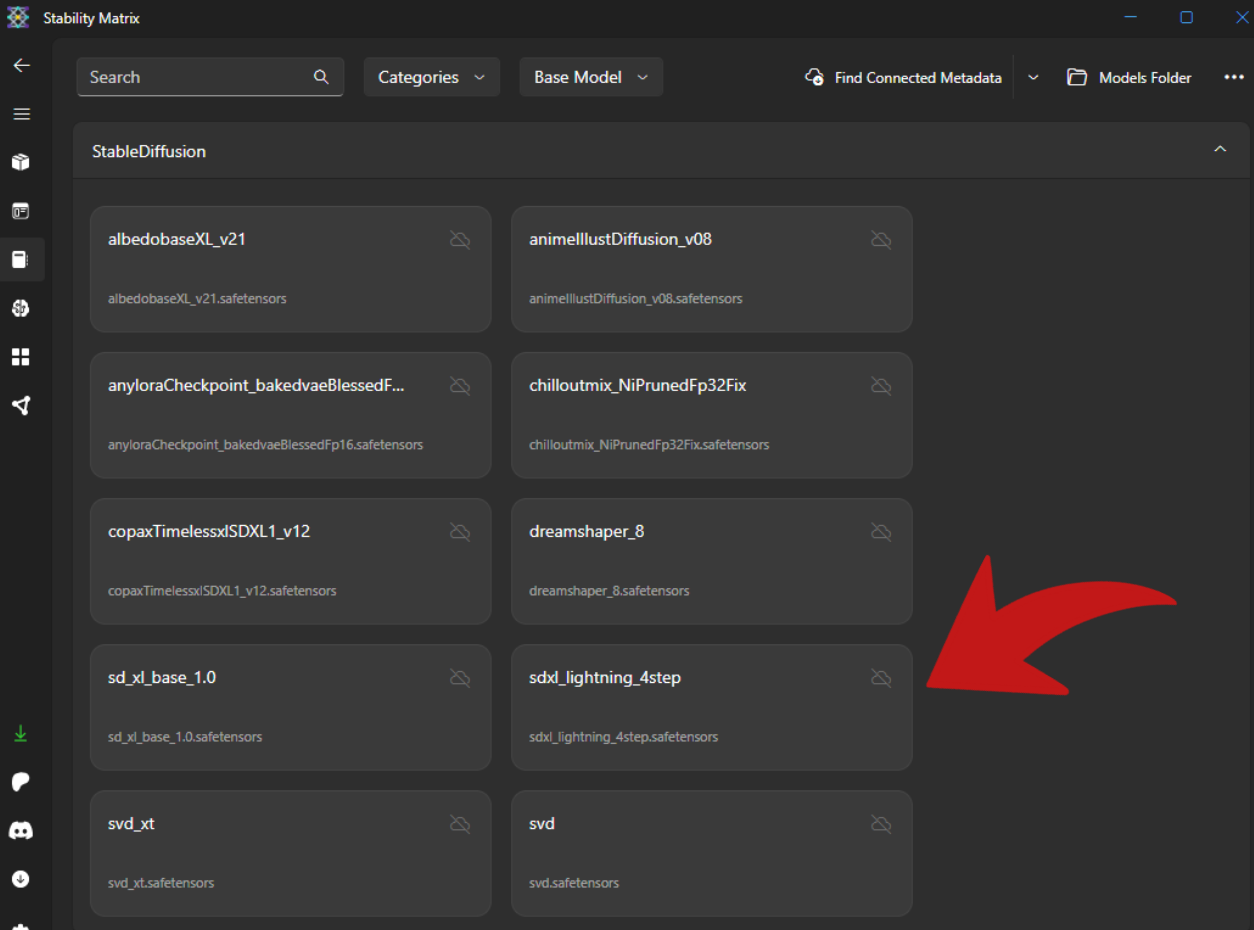Screen dimensions: 1254x930
Task: Click into the Search field
Action: click(210, 77)
